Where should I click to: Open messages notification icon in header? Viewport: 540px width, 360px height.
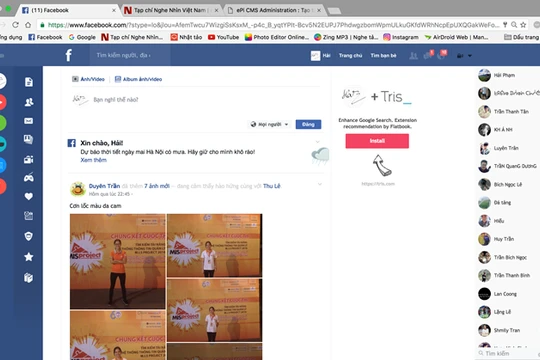(428, 55)
